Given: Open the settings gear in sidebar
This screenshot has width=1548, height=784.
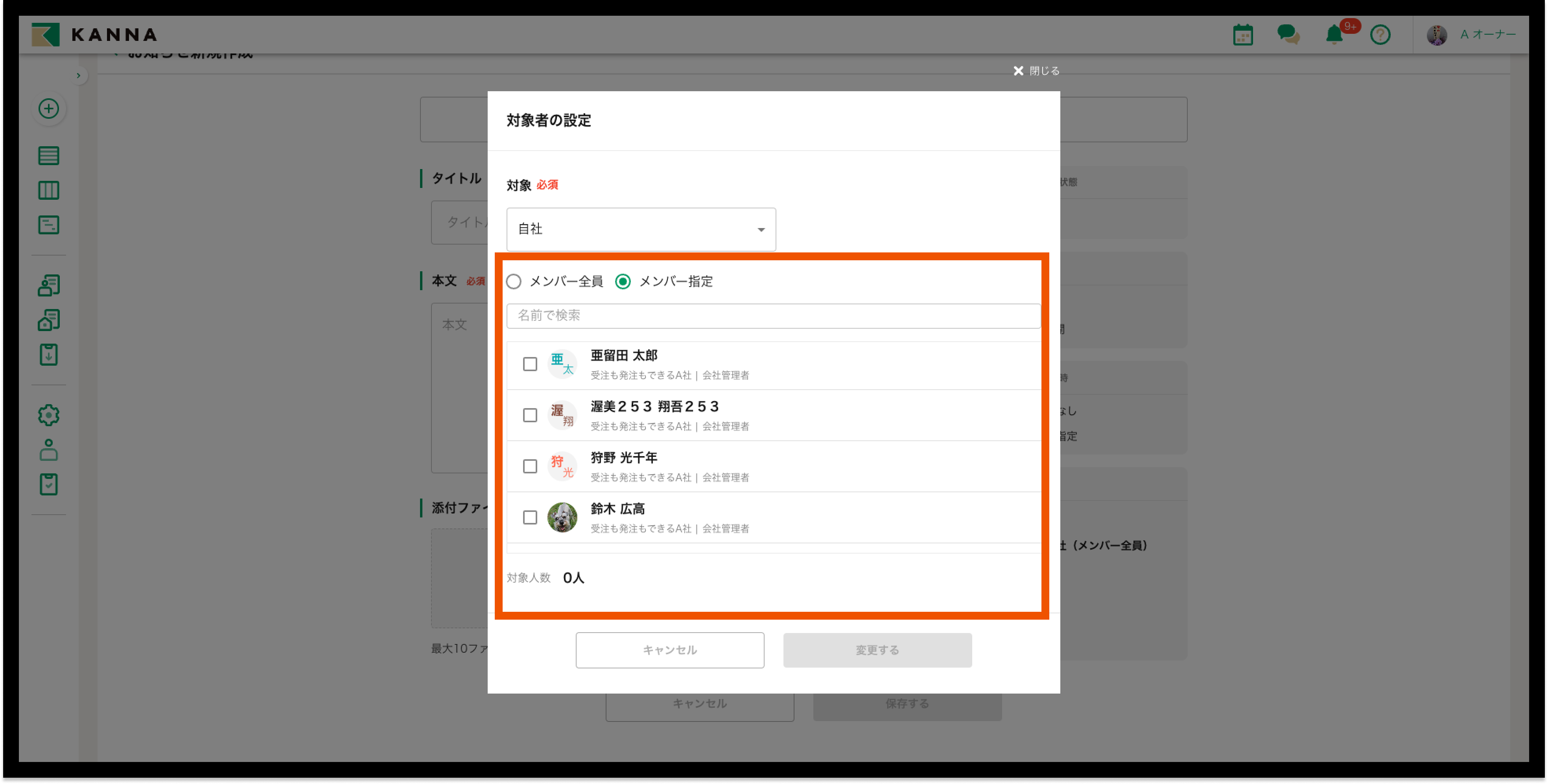Looking at the screenshot, I should [x=49, y=415].
